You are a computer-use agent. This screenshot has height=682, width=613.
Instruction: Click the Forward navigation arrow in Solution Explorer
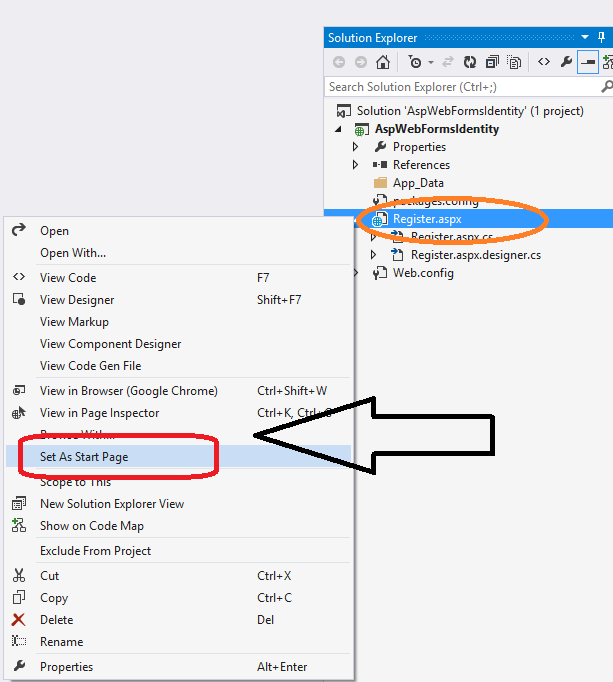361,62
